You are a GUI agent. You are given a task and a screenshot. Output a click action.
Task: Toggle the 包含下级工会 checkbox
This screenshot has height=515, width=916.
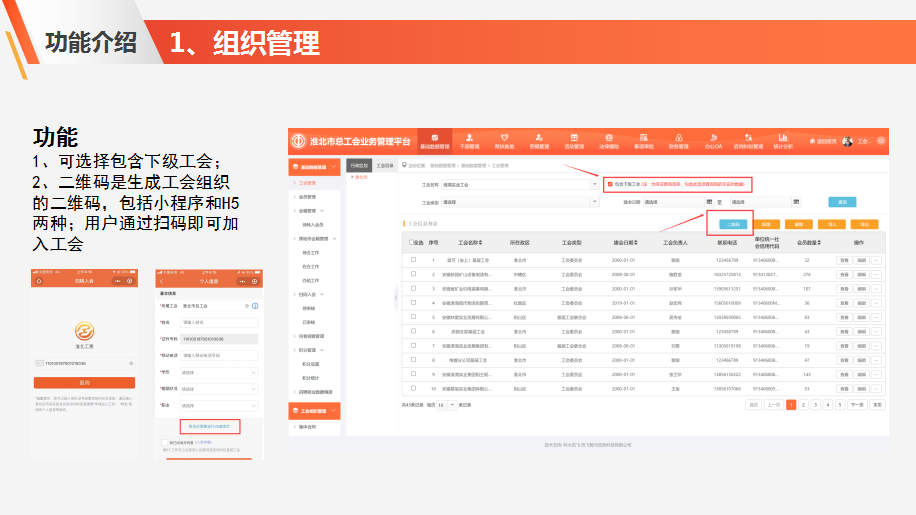click(609, 184)
